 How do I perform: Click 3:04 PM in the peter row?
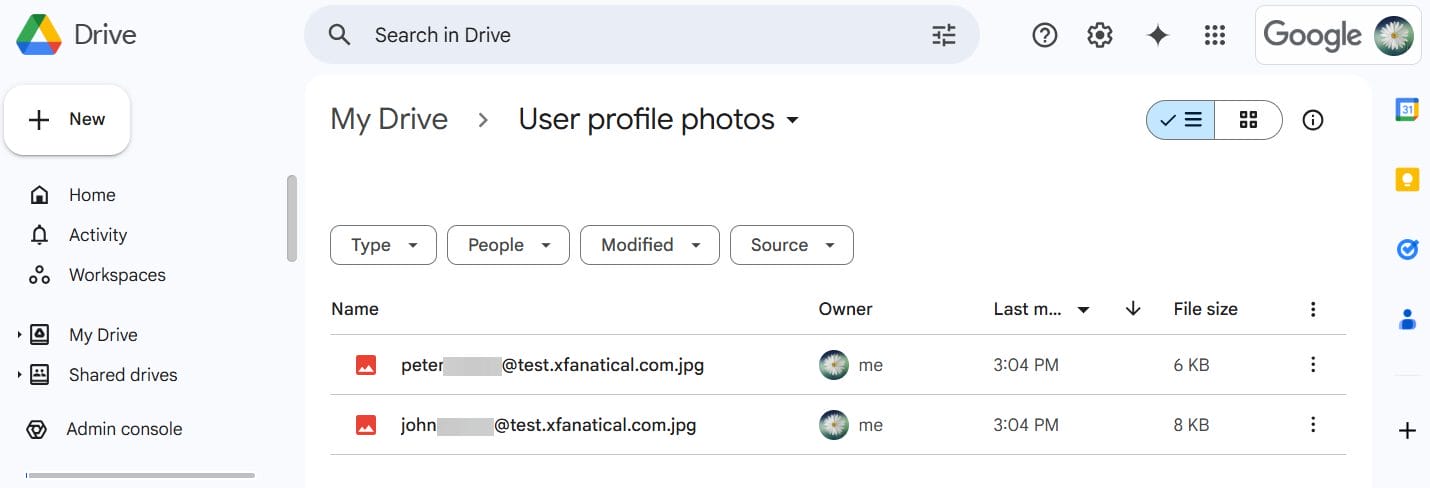tap(1026, 365)
